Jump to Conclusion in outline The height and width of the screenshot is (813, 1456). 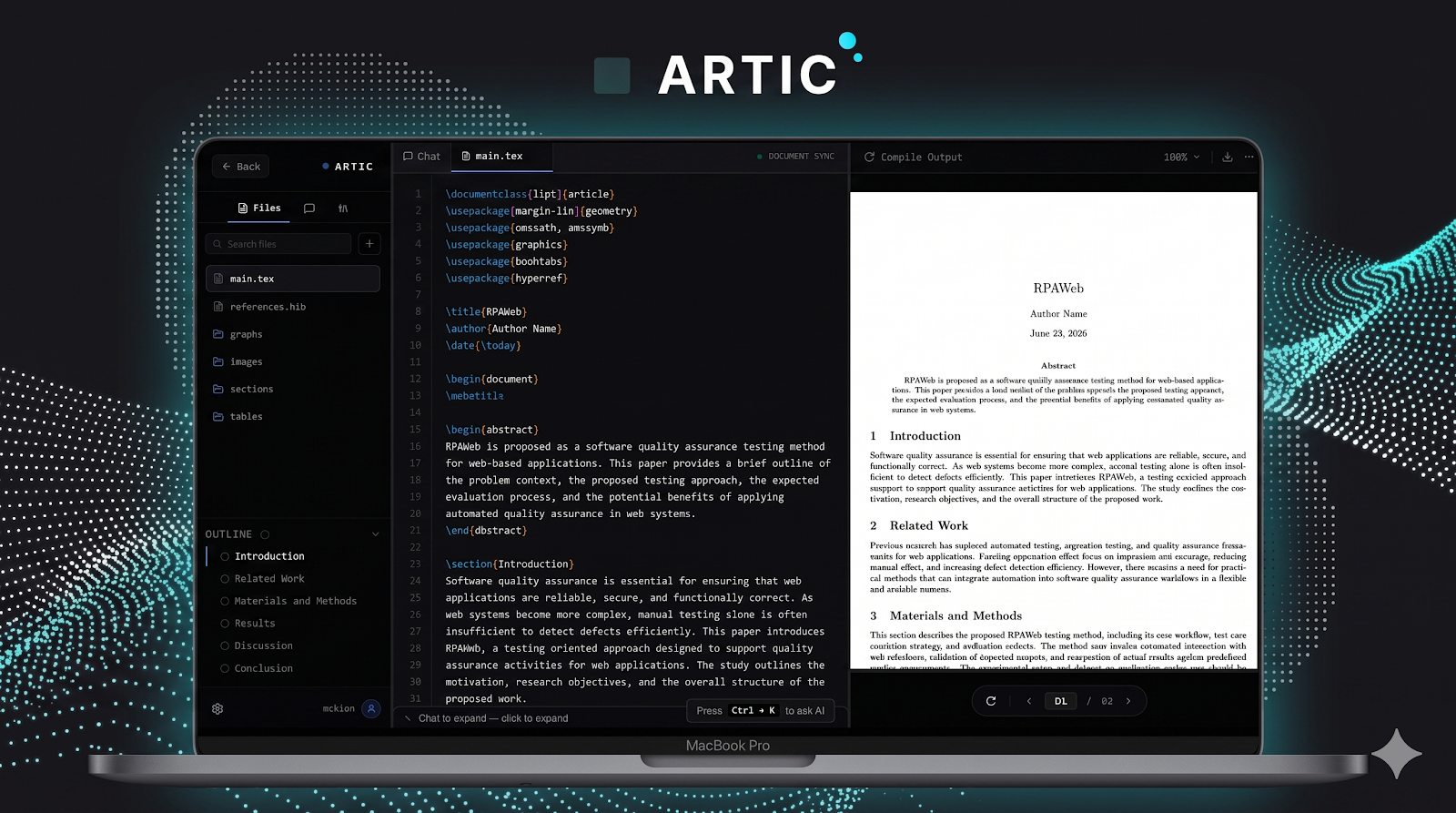coord(263,668)
